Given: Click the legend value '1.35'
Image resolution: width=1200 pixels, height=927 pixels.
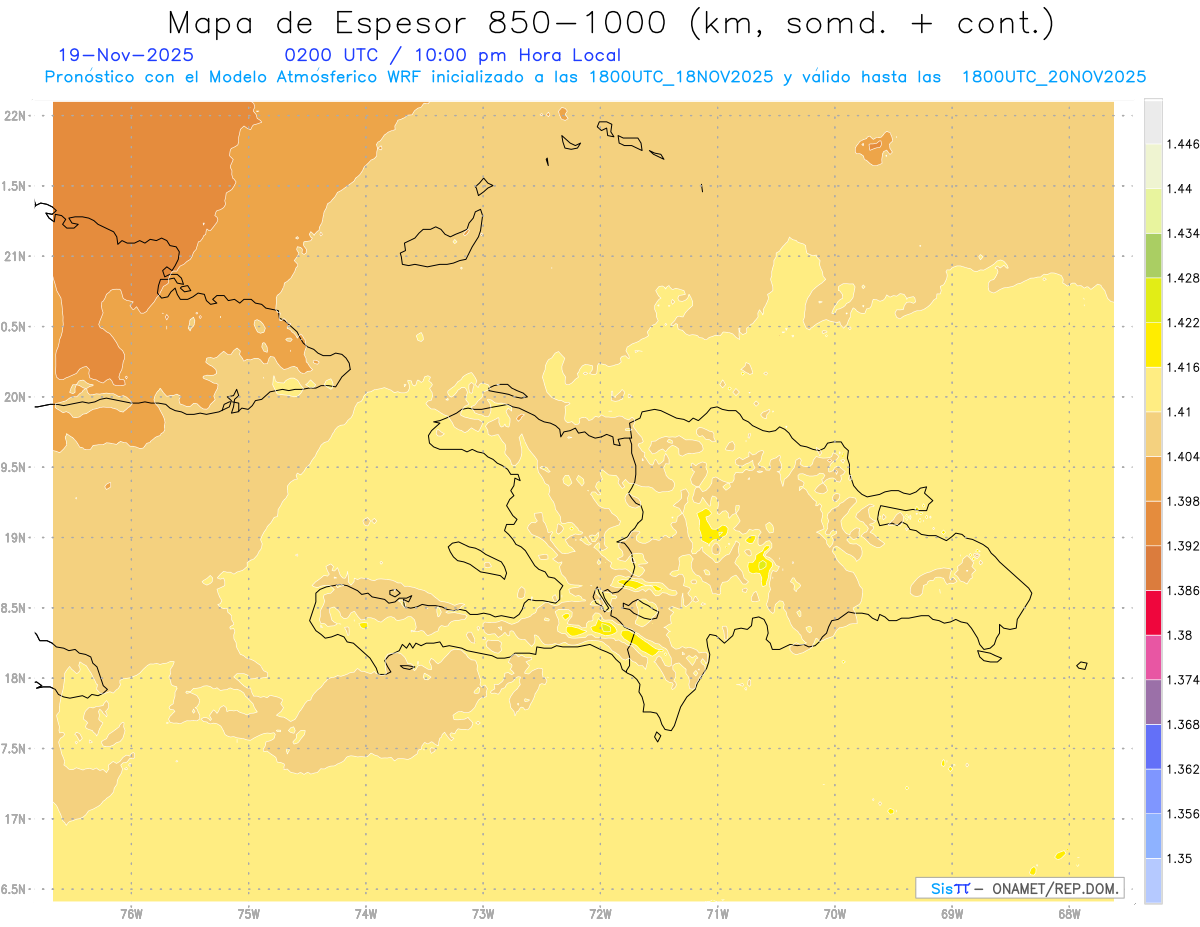Looking at the screenshot, I should [x=1180, y=858].
